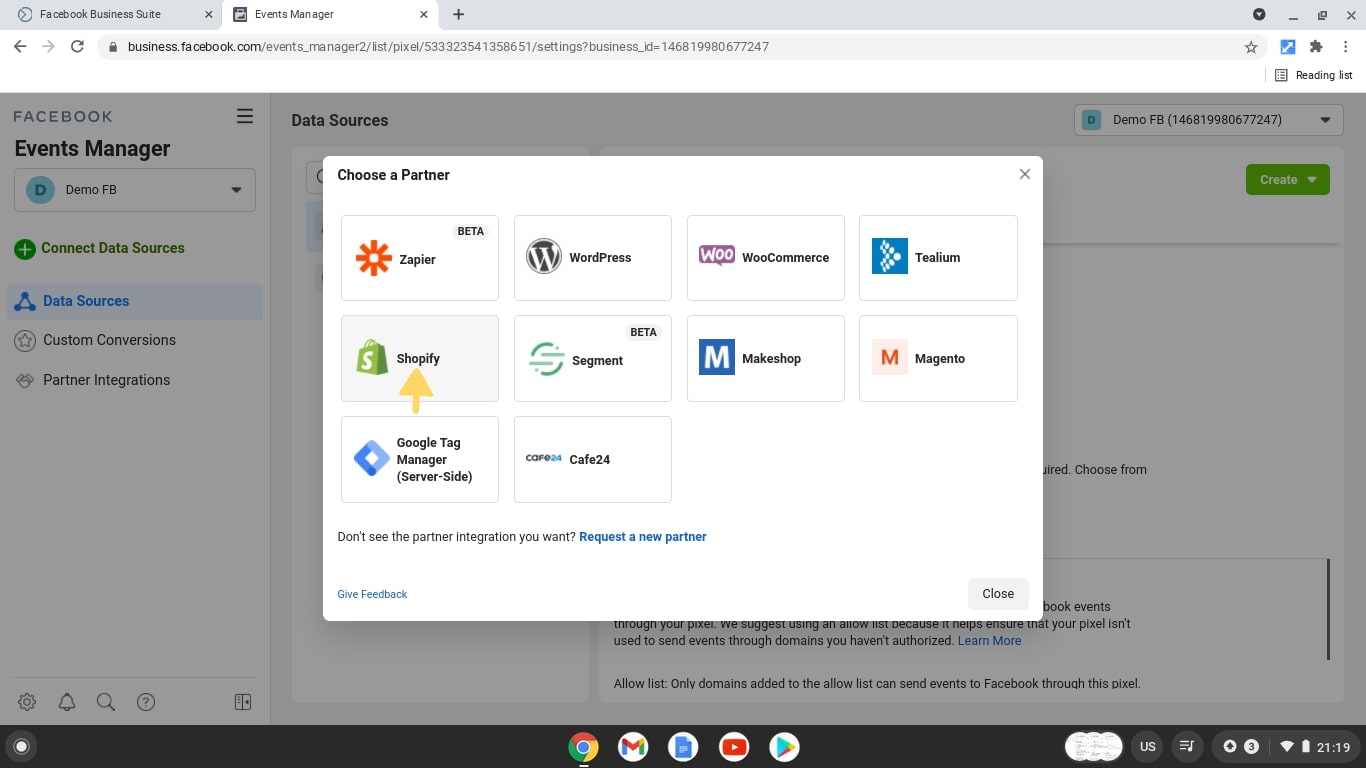Launch Chrome from the shelf
The width and height of the screenshot is (1366, 768).
[x=584, y=747]
